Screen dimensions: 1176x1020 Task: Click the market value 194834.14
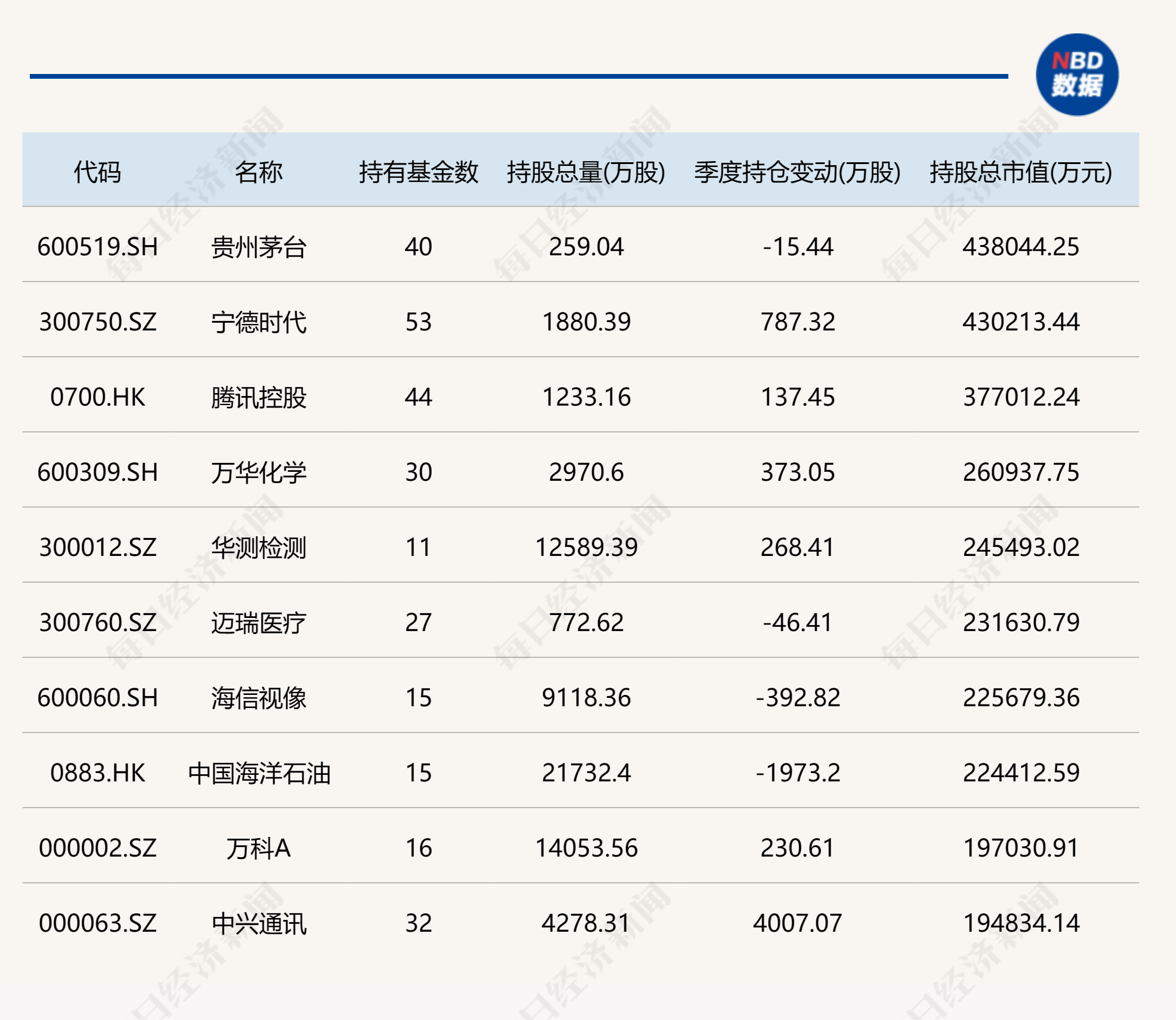click(1021, 923)
